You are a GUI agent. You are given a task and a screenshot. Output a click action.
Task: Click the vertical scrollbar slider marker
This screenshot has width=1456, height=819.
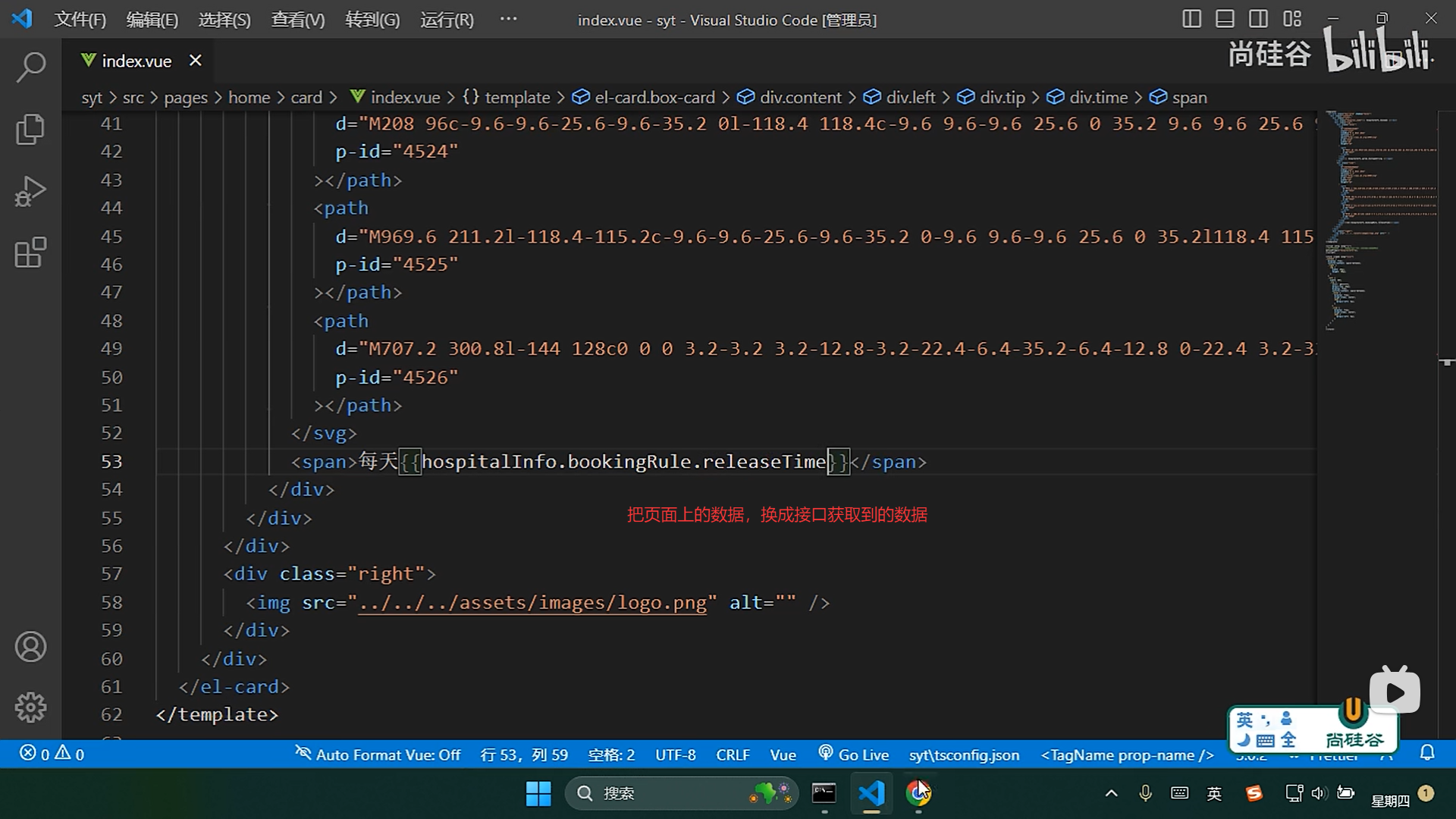1446,362
